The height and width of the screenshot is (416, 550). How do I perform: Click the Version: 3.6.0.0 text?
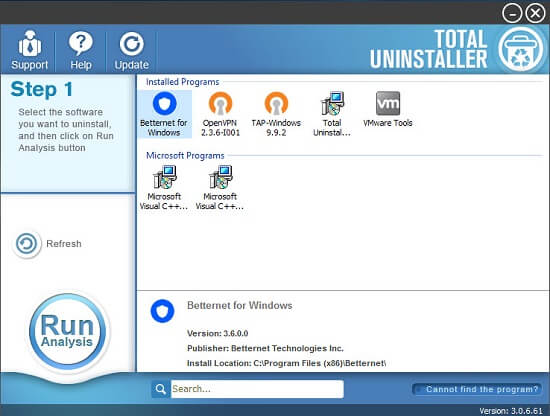(x=217, y=333)
